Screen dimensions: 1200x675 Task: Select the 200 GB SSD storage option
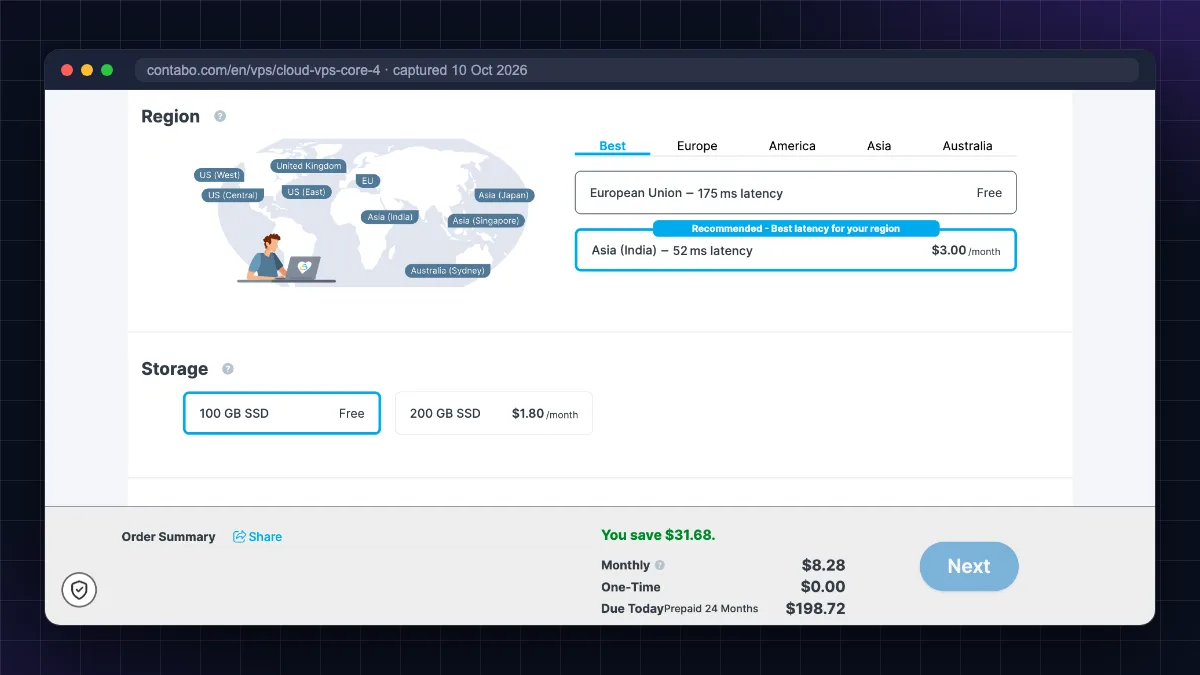pos(494,413)
